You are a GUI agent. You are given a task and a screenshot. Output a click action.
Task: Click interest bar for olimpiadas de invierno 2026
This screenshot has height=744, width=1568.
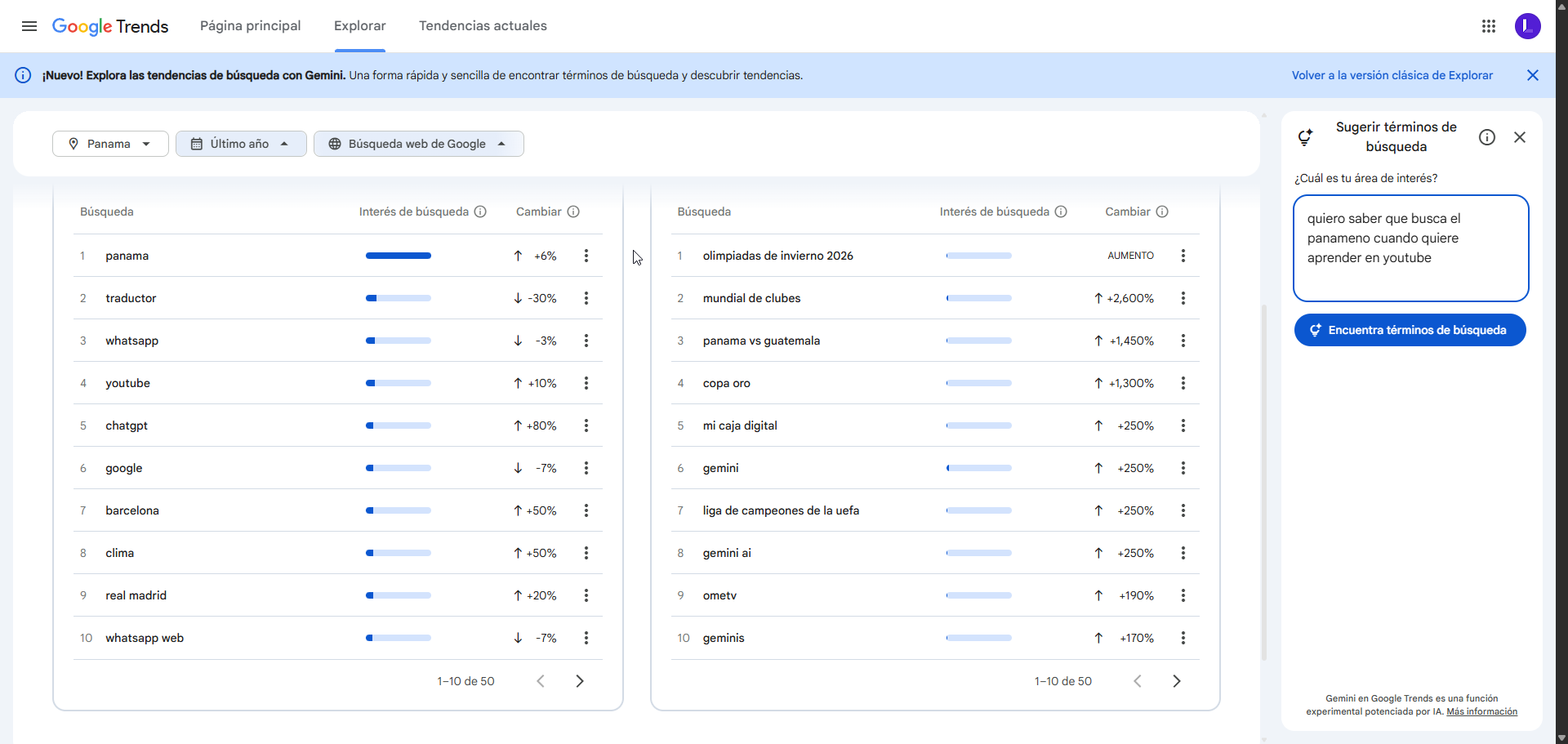point(979,256)
